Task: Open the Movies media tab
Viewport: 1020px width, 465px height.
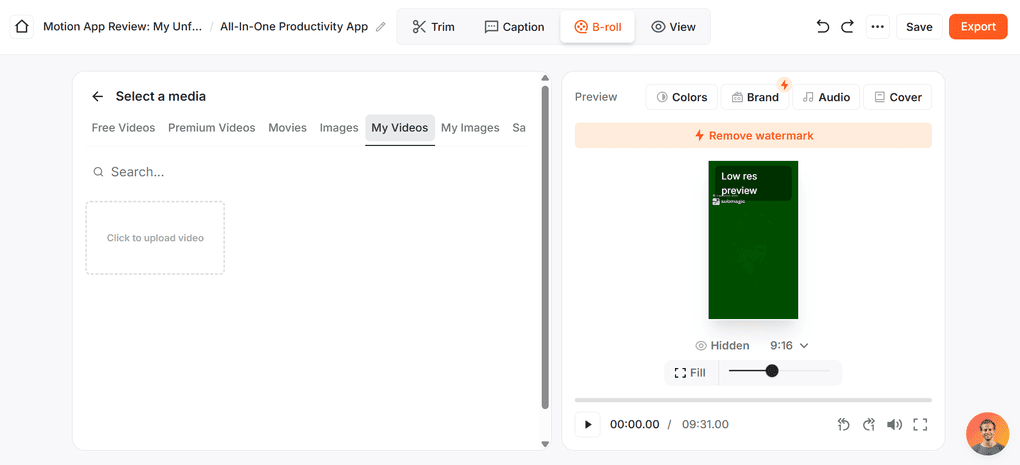Action: (288, 127)
